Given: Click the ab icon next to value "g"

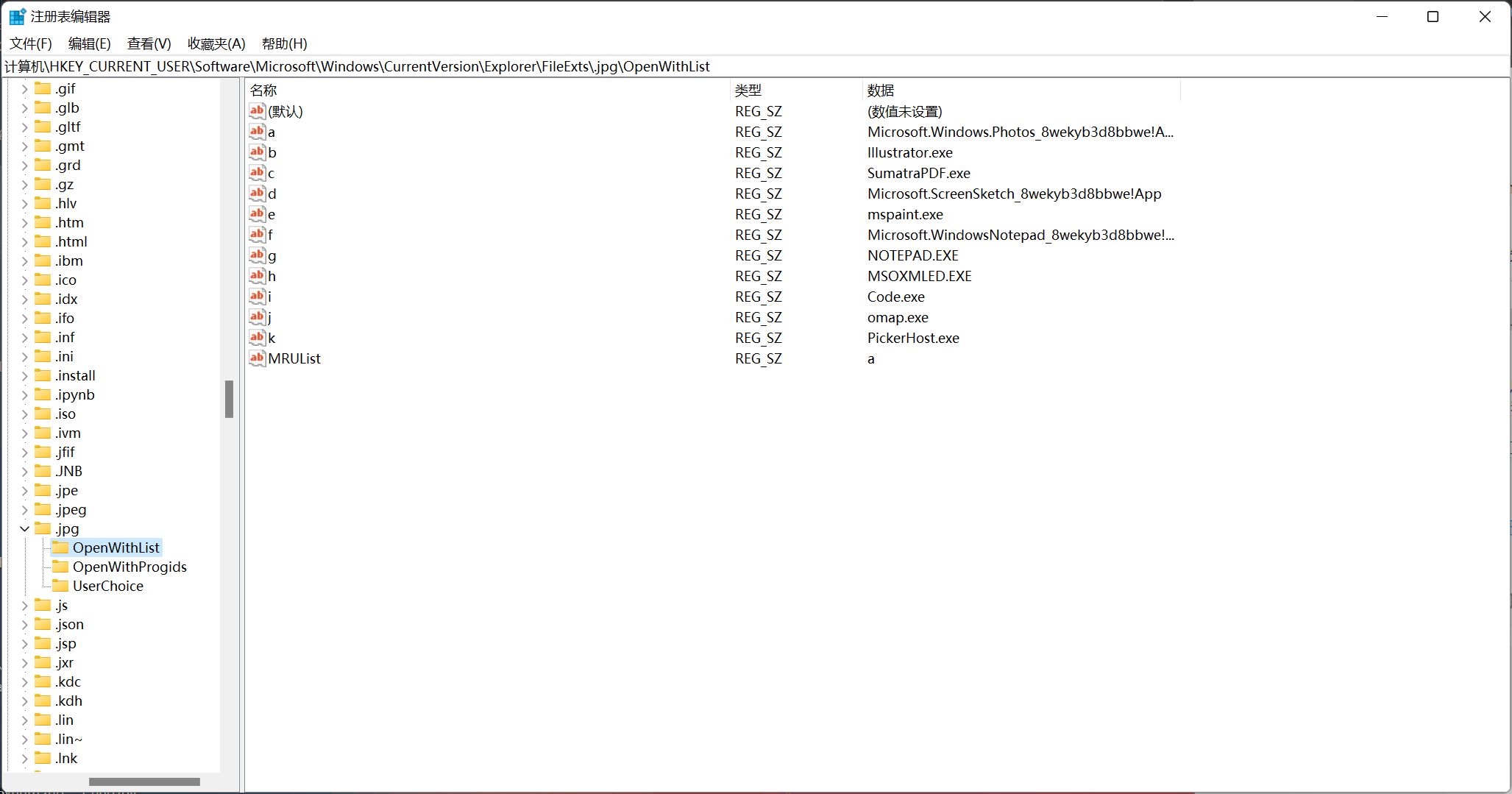Looking at the screenshot, I should pyautogui.click(x=257, y=255).
